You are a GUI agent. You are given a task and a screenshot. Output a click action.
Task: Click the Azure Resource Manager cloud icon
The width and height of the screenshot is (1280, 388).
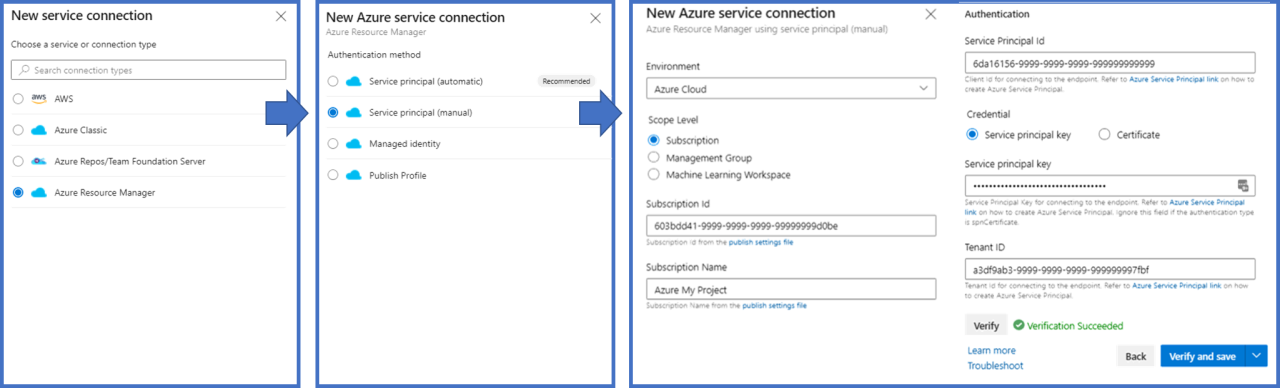click(39, 192)
